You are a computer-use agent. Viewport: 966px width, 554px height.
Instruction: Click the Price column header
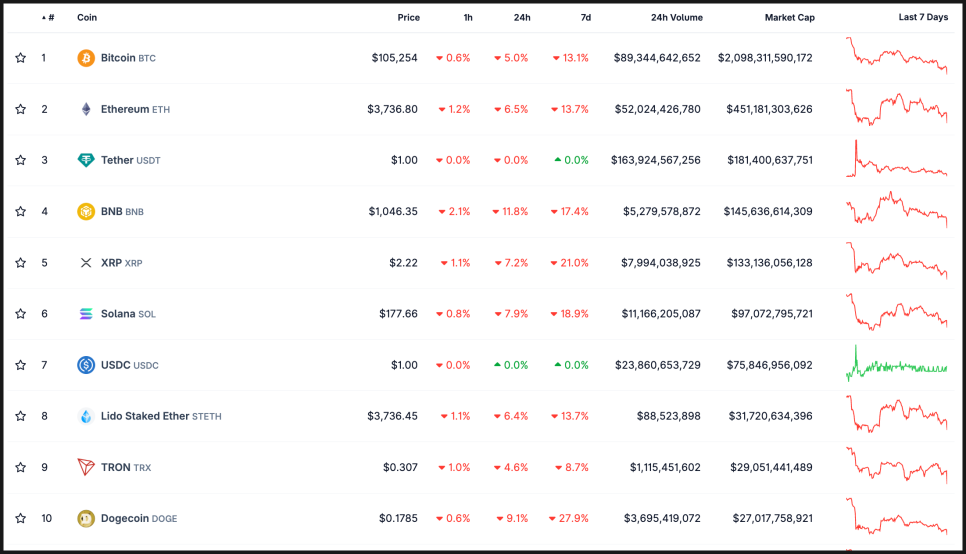pyautogui.click(x=408, y=17)
